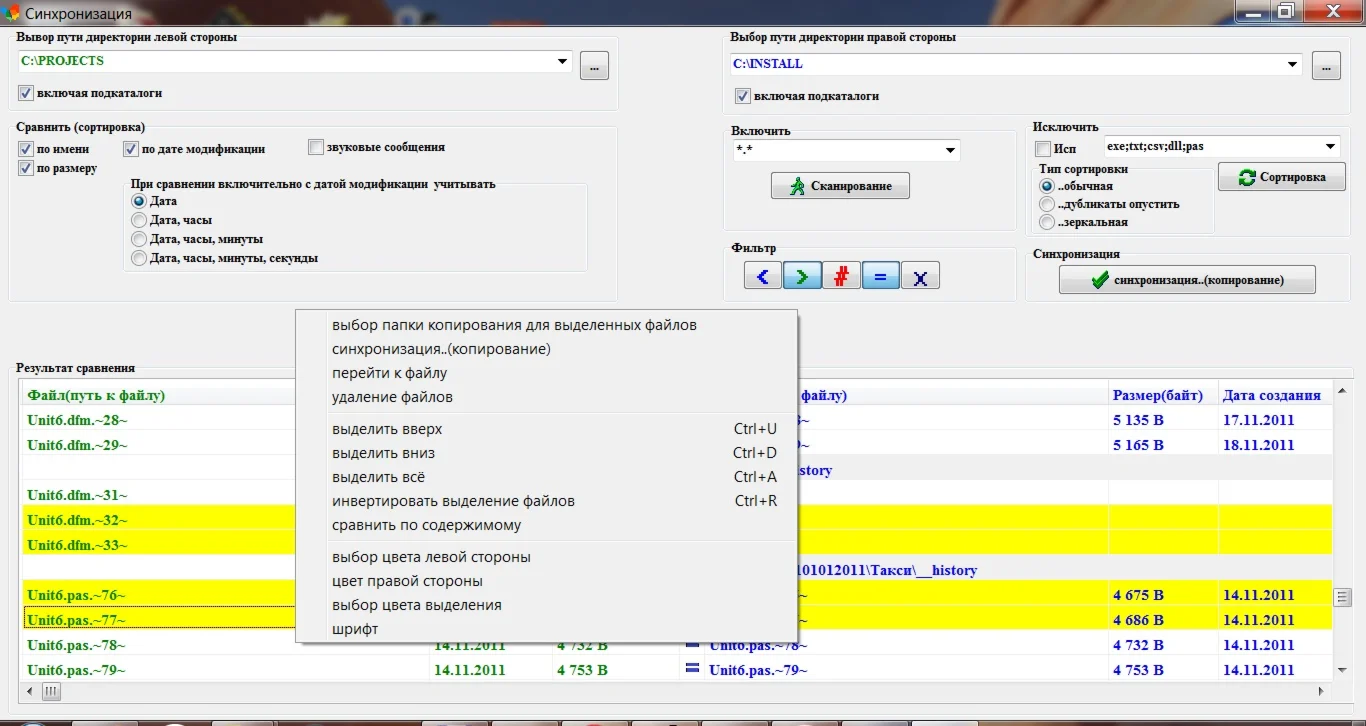1366x726 pixels.
Task: Click the right arrow filter button
Action: [x=802, y=277]
